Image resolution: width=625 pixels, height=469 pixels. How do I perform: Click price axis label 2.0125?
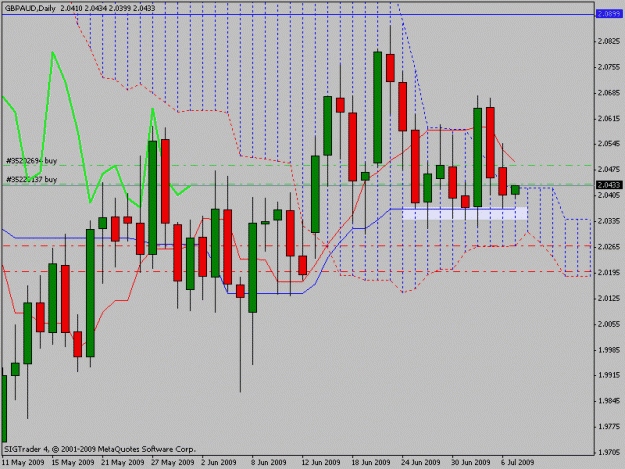609,298
